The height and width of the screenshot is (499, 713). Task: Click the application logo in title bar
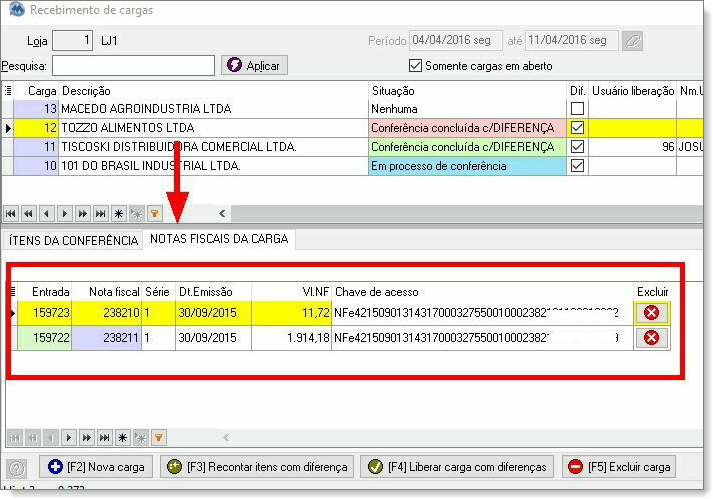17,10
